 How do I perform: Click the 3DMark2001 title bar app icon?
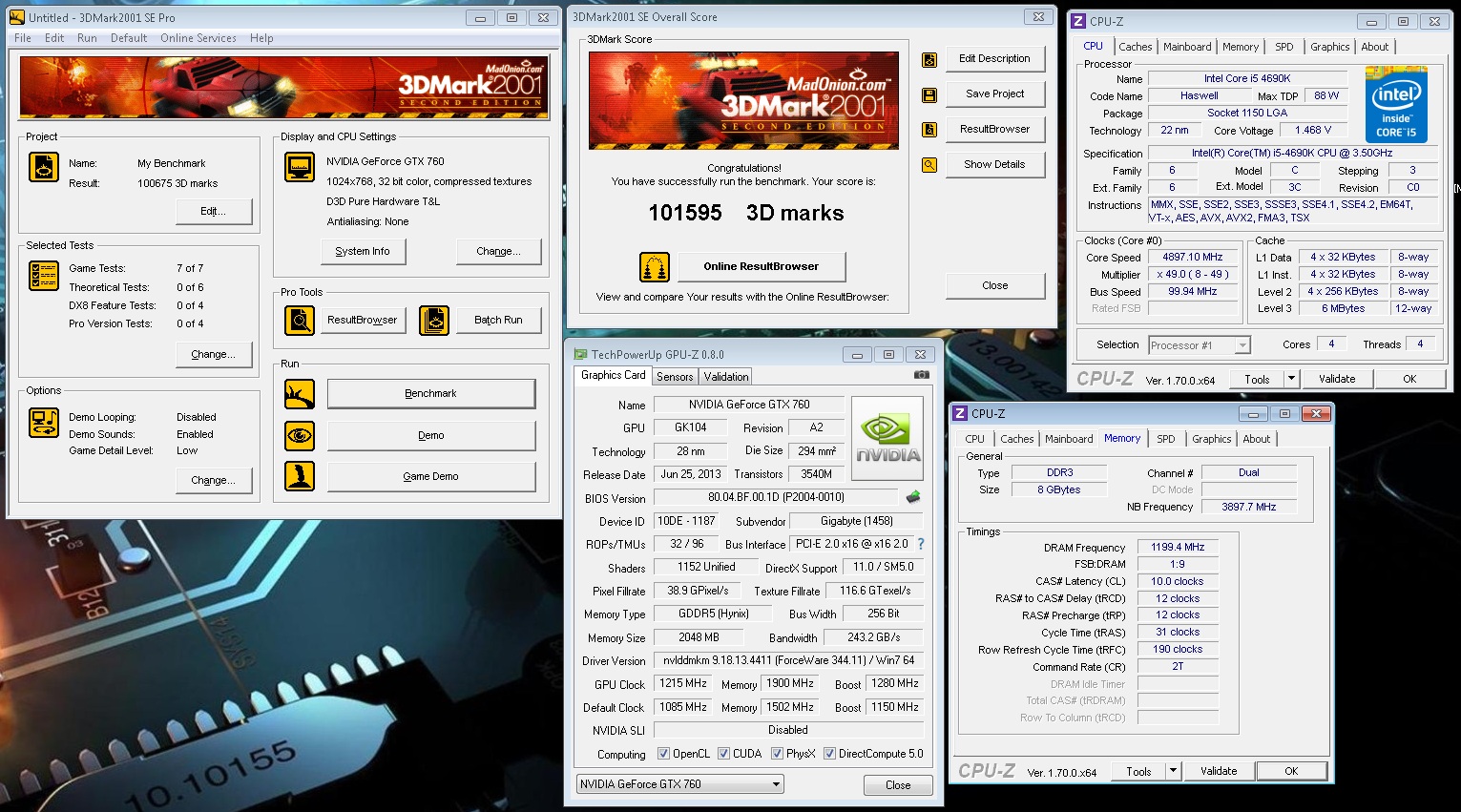pos(17,17)
